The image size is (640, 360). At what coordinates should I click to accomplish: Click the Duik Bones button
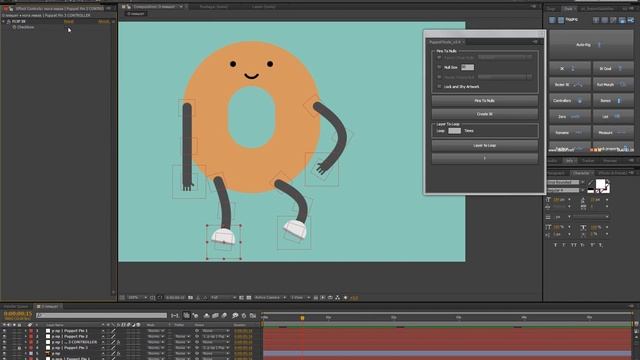point(613,100)
